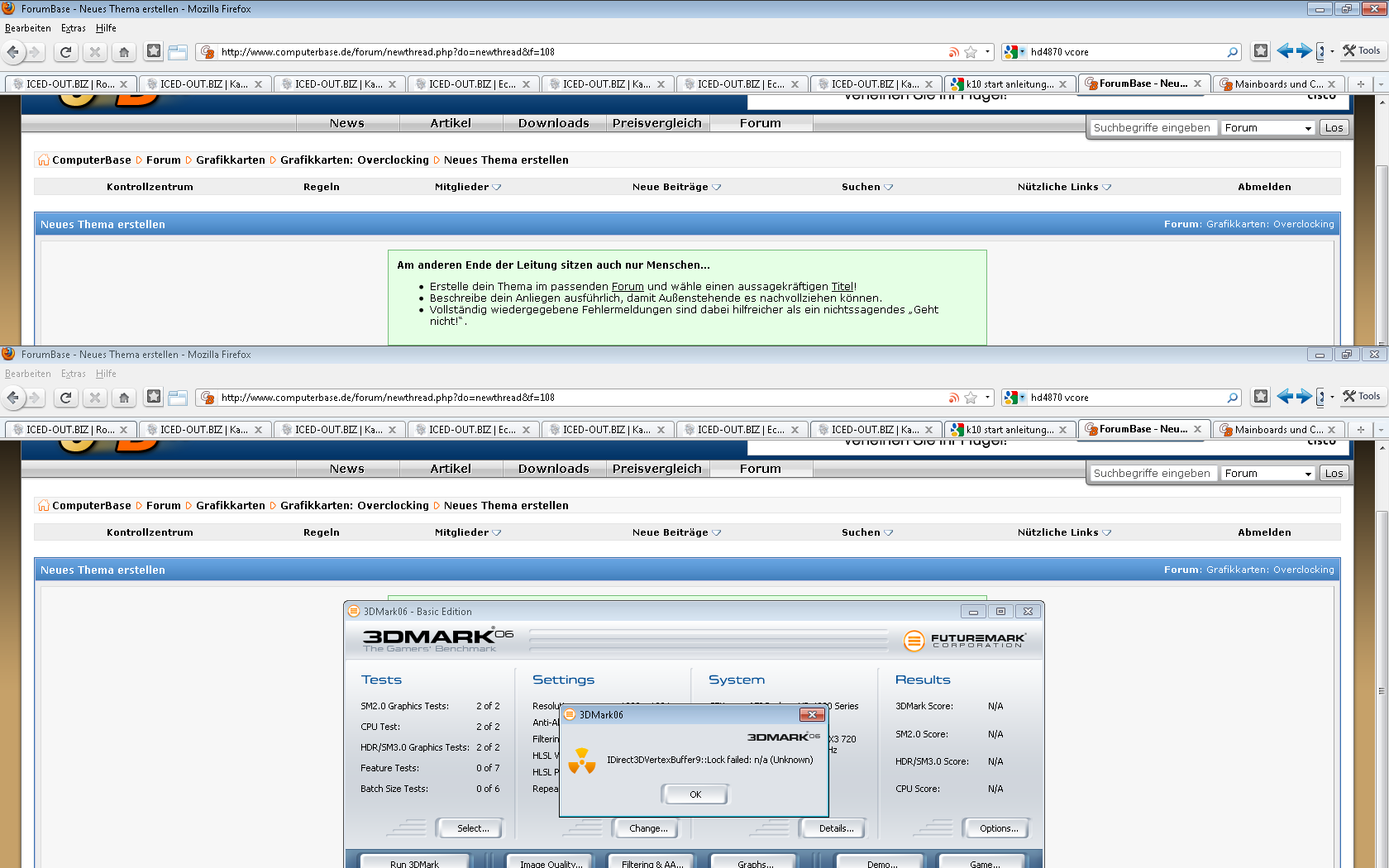This screenshot has height=868, width=1389.
Task: Click Suchbegriffe eingeben field in upper page
Action: [1153, 128]
